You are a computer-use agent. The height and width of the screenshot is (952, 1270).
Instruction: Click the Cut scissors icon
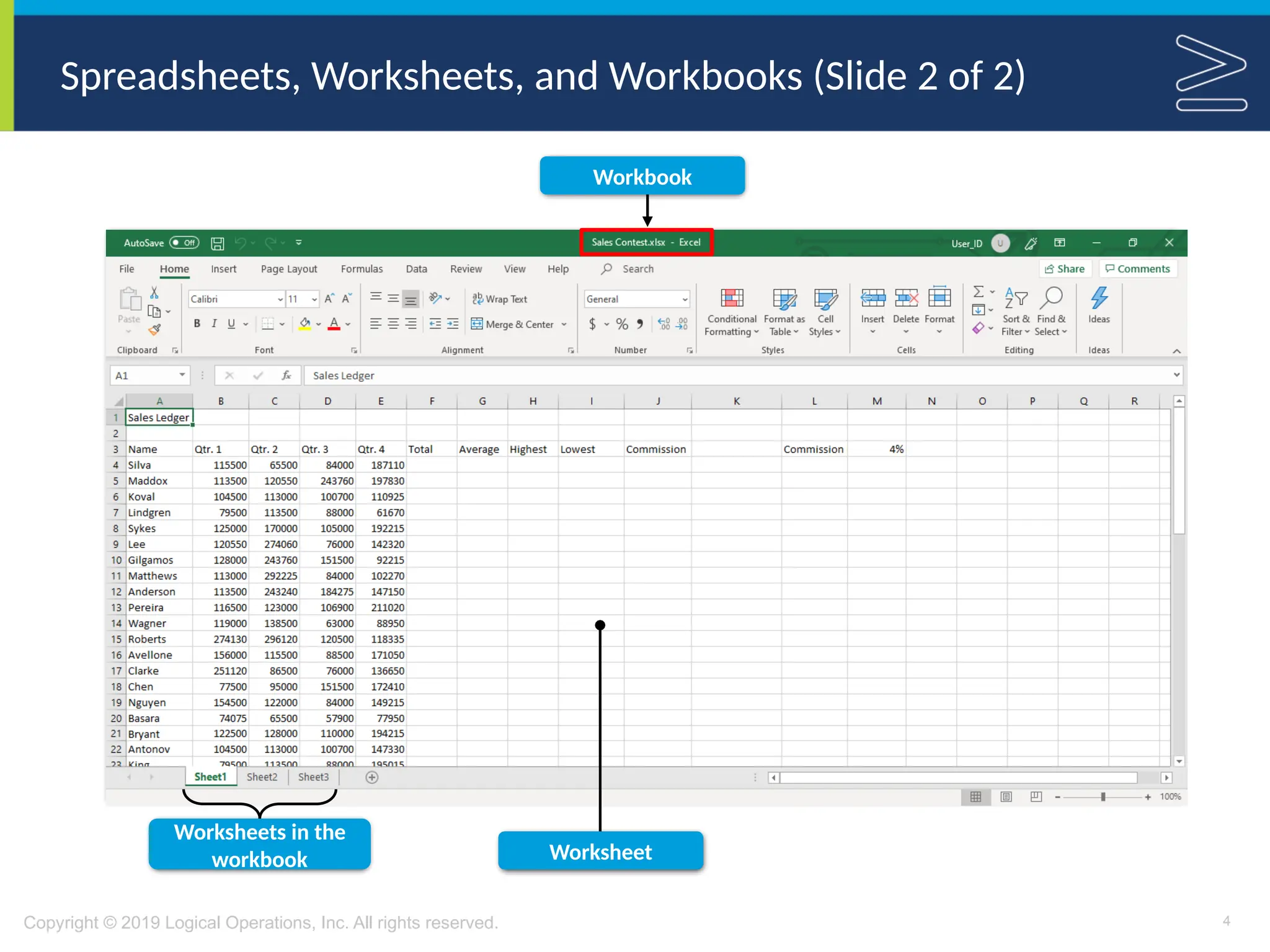pos(154,293)
